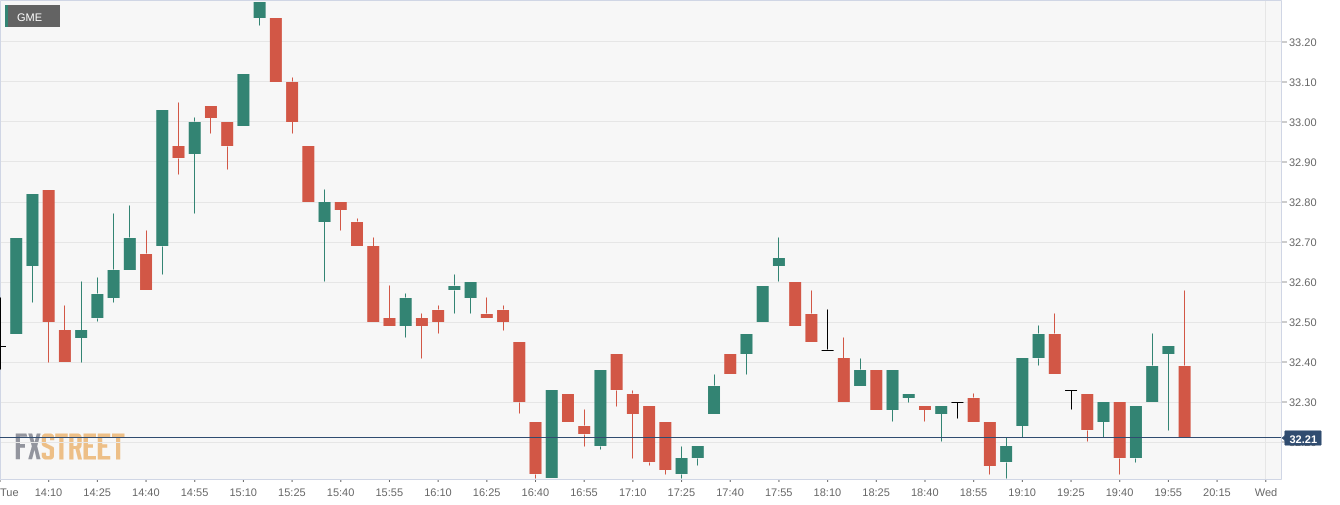The width and height of the screenshot is (1340, 505).
Task: Click the 32.50 price axis label
Action: pyautogui.click(x=1301, y=322)
